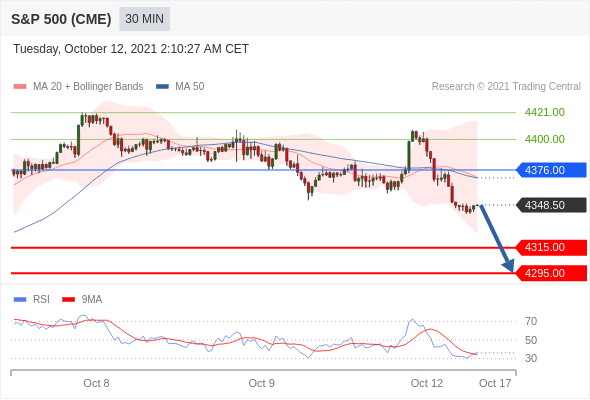Click the RSI legend color swatch
This screenshot has width=590, height=400.
pyautogui.click(x=20, y=300)
